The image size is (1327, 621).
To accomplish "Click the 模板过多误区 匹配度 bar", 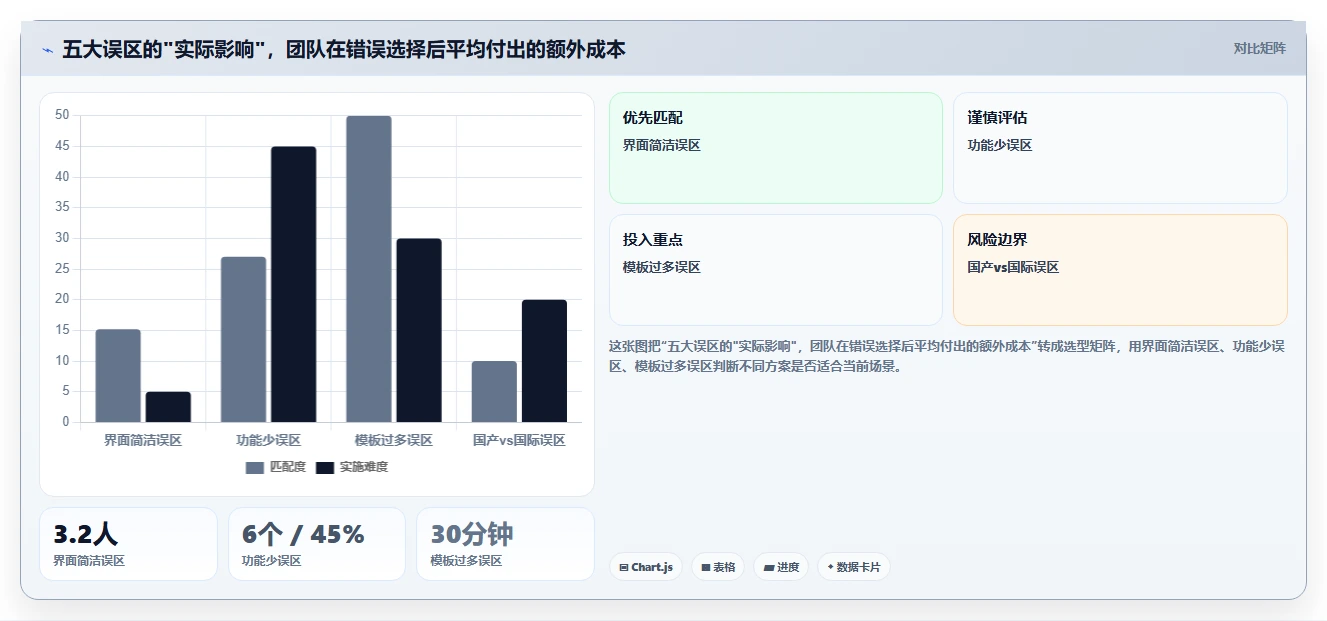I will (369, 269).
